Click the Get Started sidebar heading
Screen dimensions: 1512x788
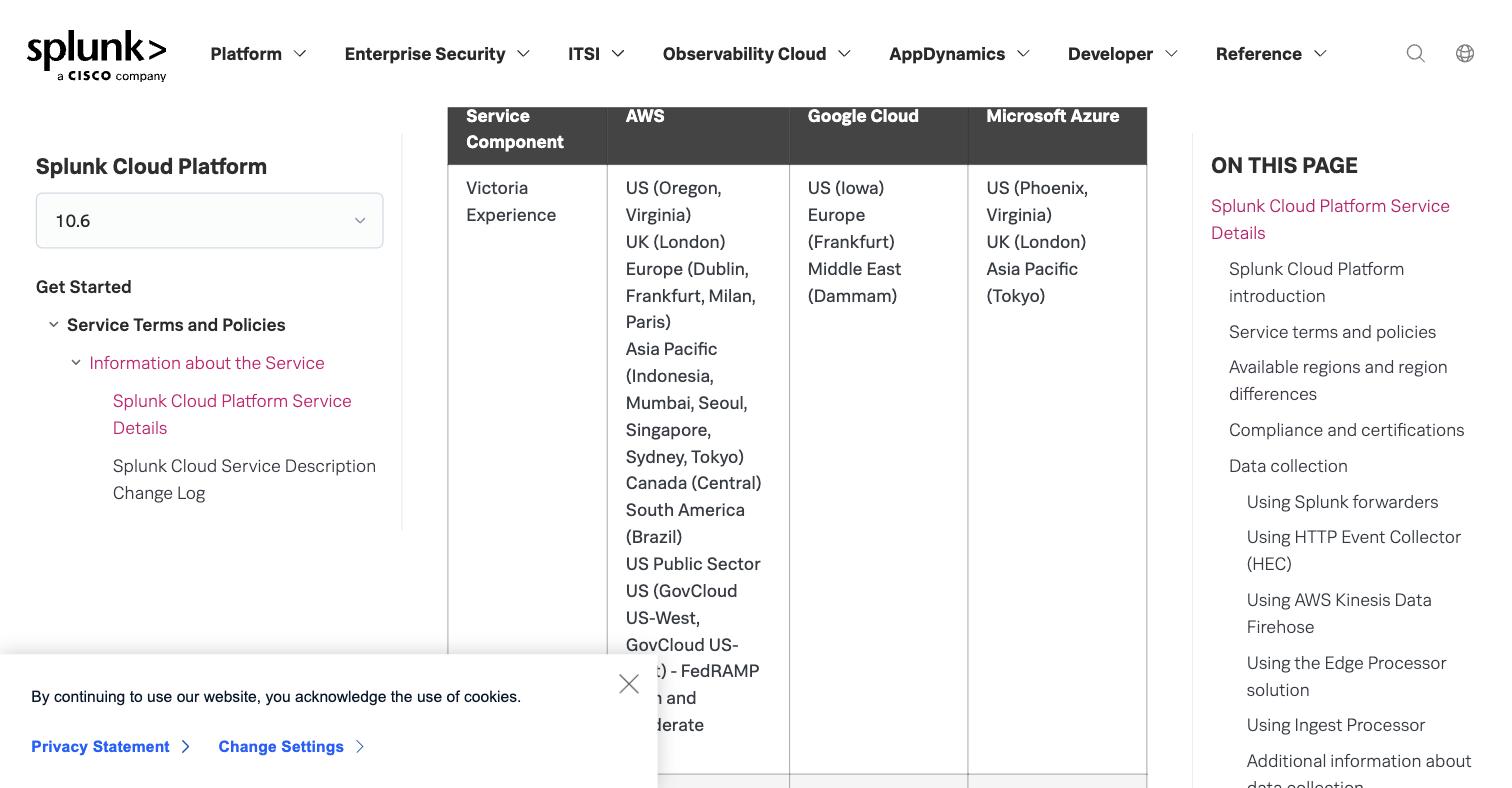(84, 287)
